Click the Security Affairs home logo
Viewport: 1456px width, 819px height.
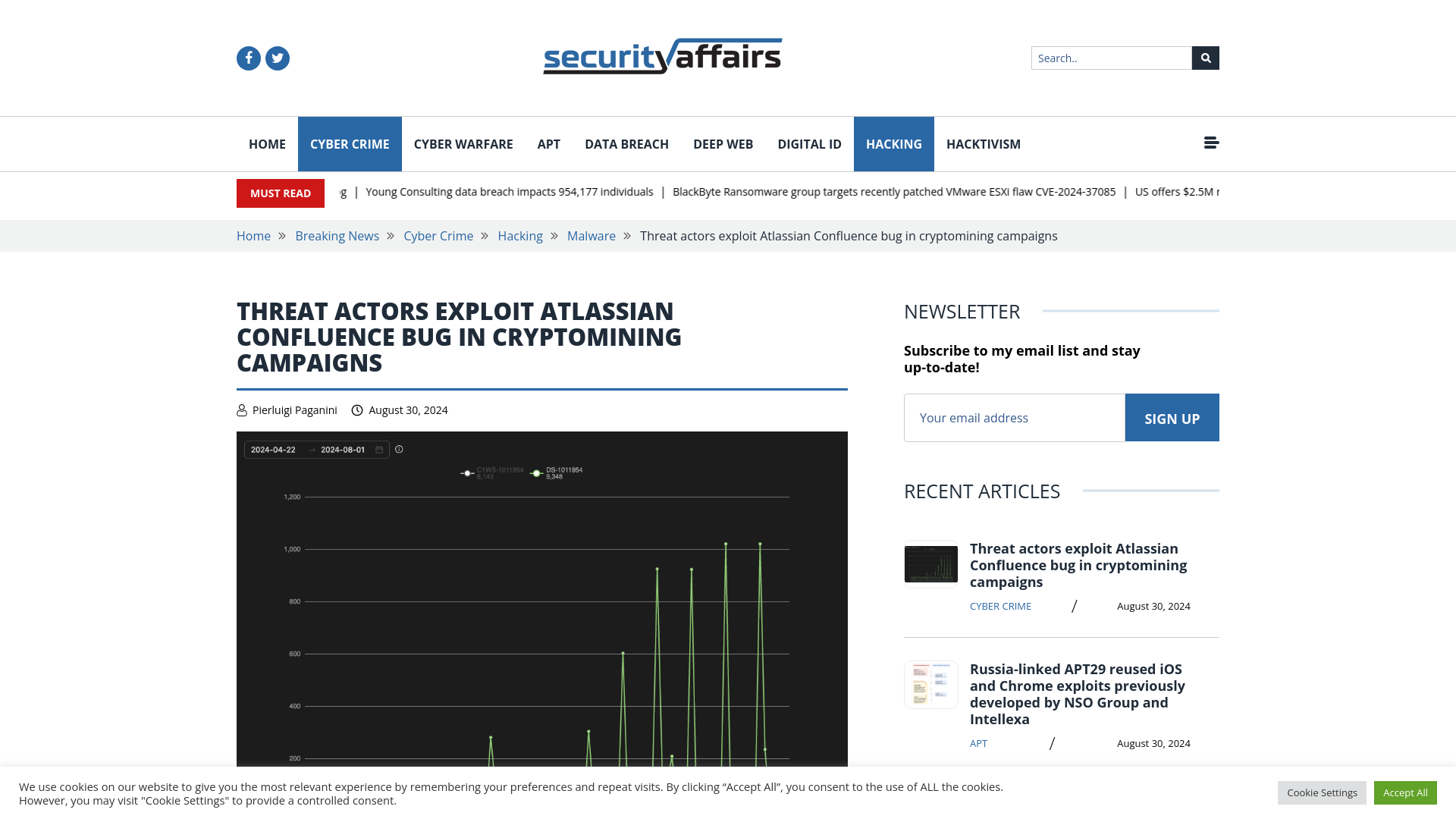[x=661, y=56]
